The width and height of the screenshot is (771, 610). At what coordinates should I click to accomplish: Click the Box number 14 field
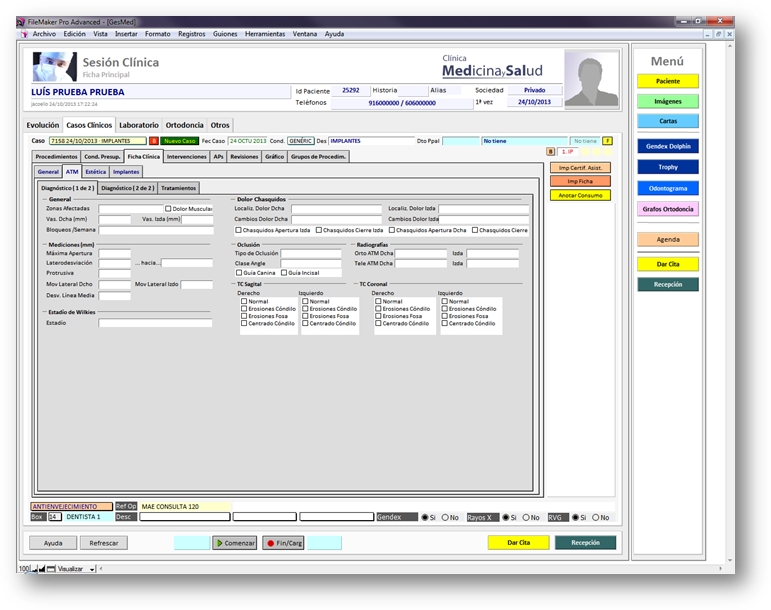(54, 517)
